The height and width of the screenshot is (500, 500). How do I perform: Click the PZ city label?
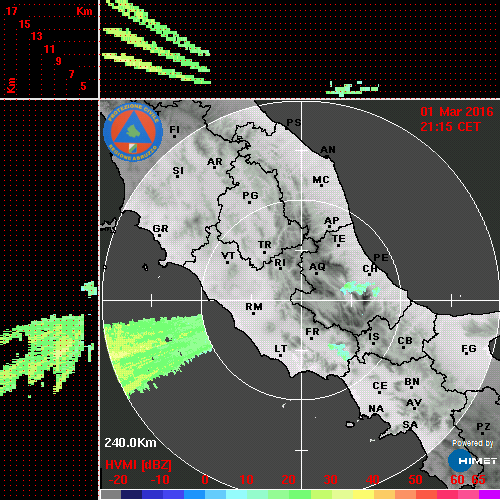tap(483, 426)
